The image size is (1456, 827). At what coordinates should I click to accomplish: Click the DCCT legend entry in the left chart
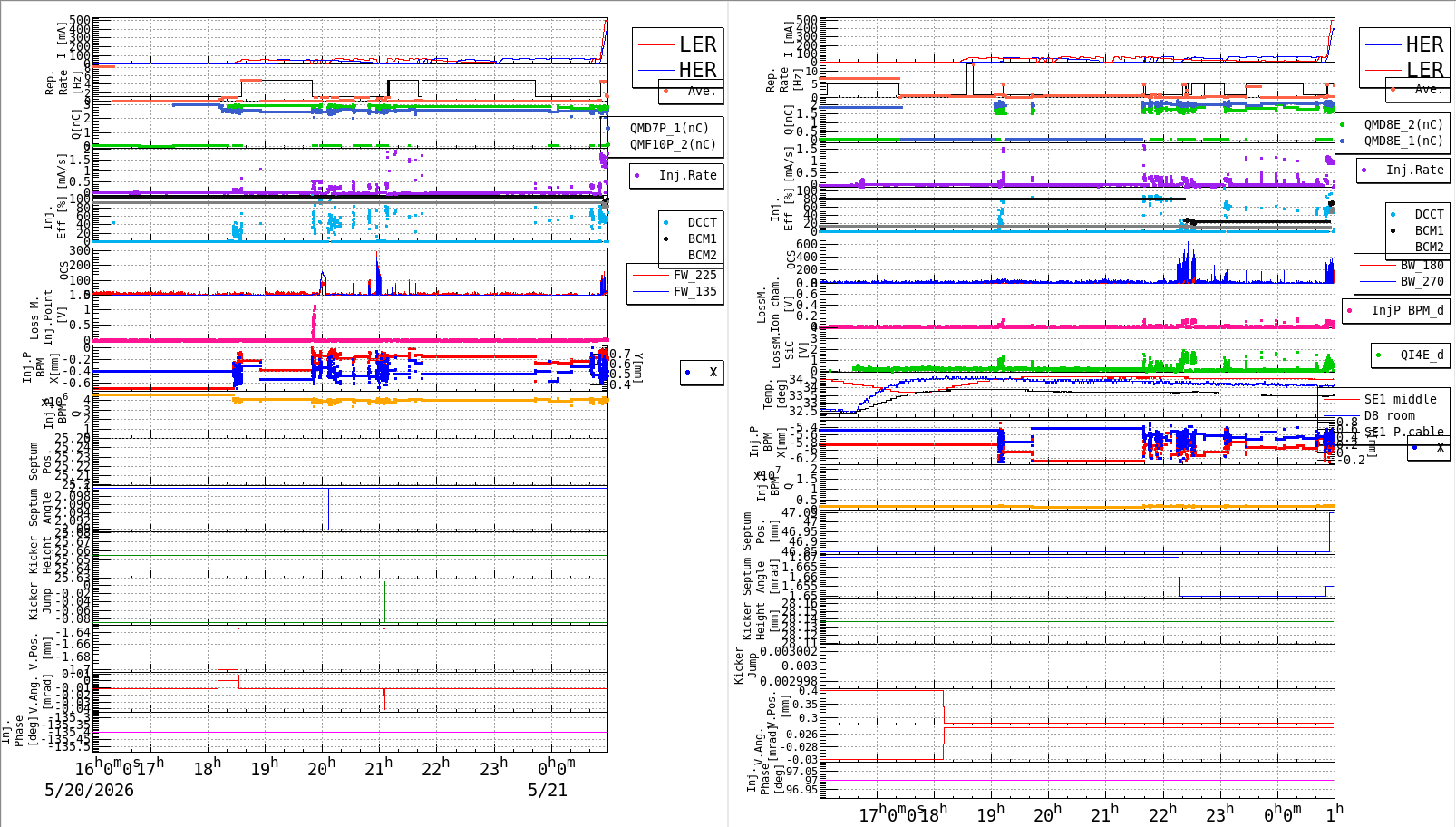tap(702, 222)
